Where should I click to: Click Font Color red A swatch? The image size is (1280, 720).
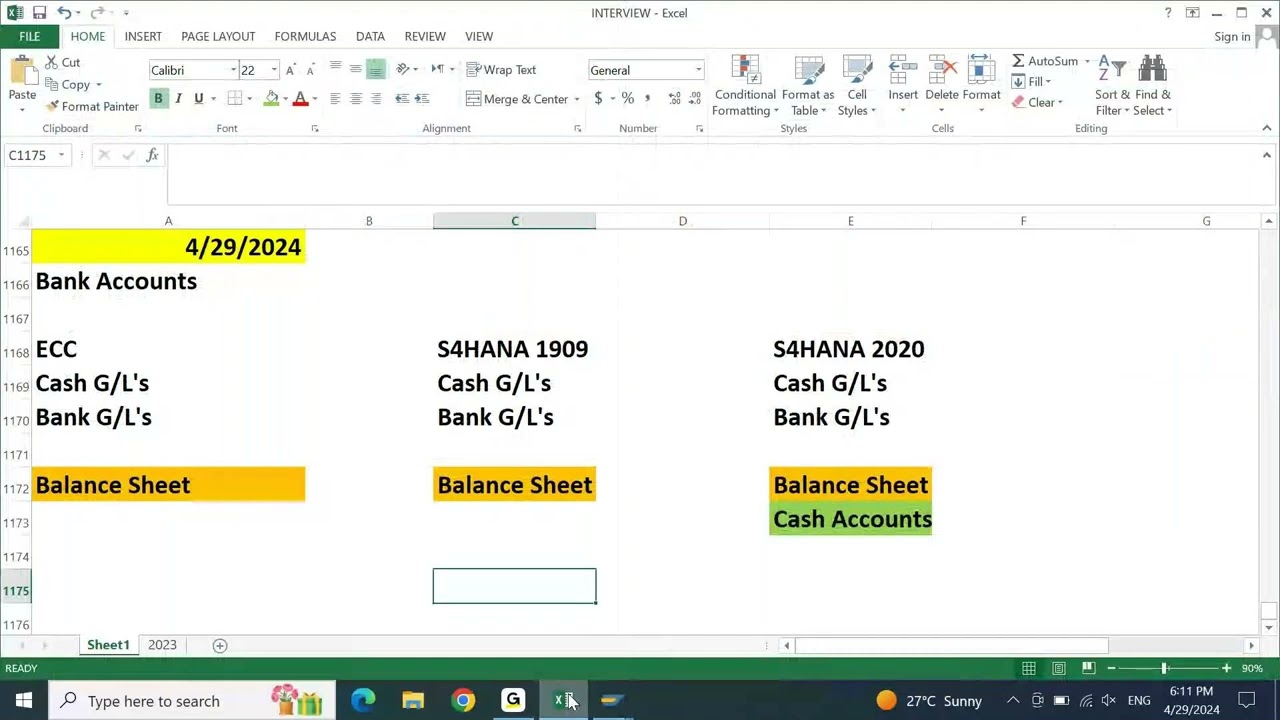coord(300,98)
